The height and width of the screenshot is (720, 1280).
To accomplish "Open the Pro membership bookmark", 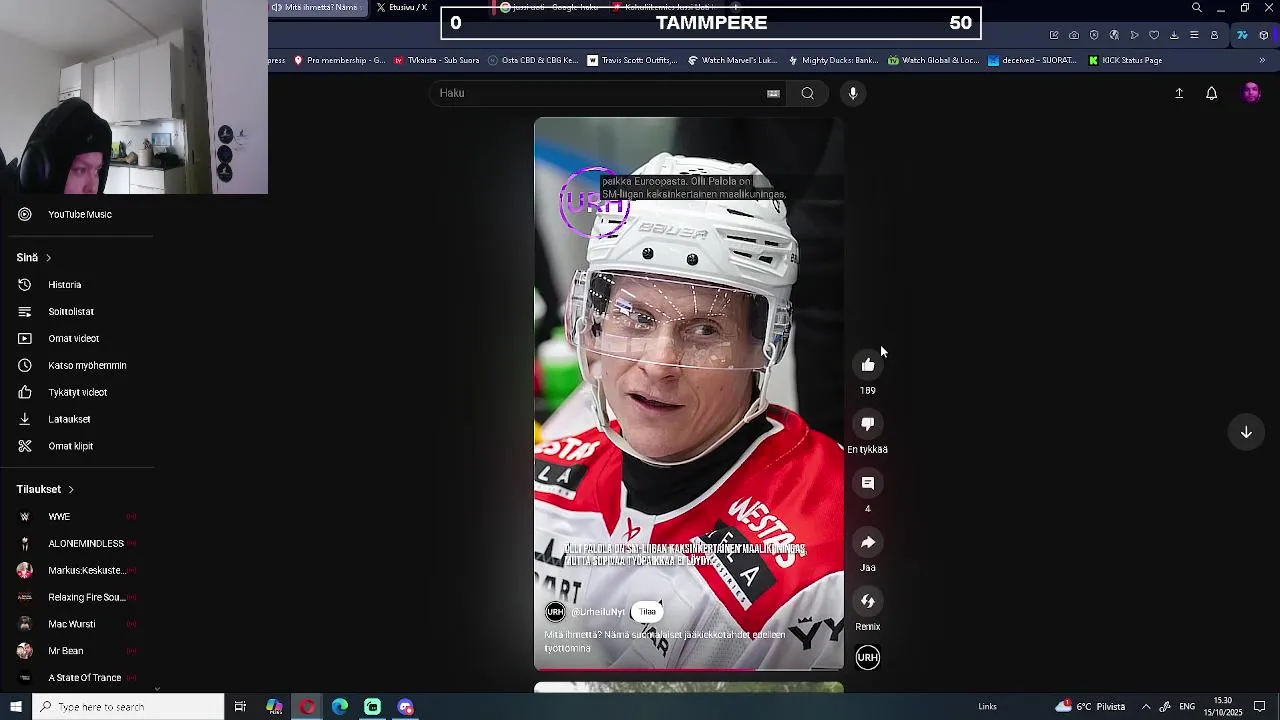I will (339, 60).
